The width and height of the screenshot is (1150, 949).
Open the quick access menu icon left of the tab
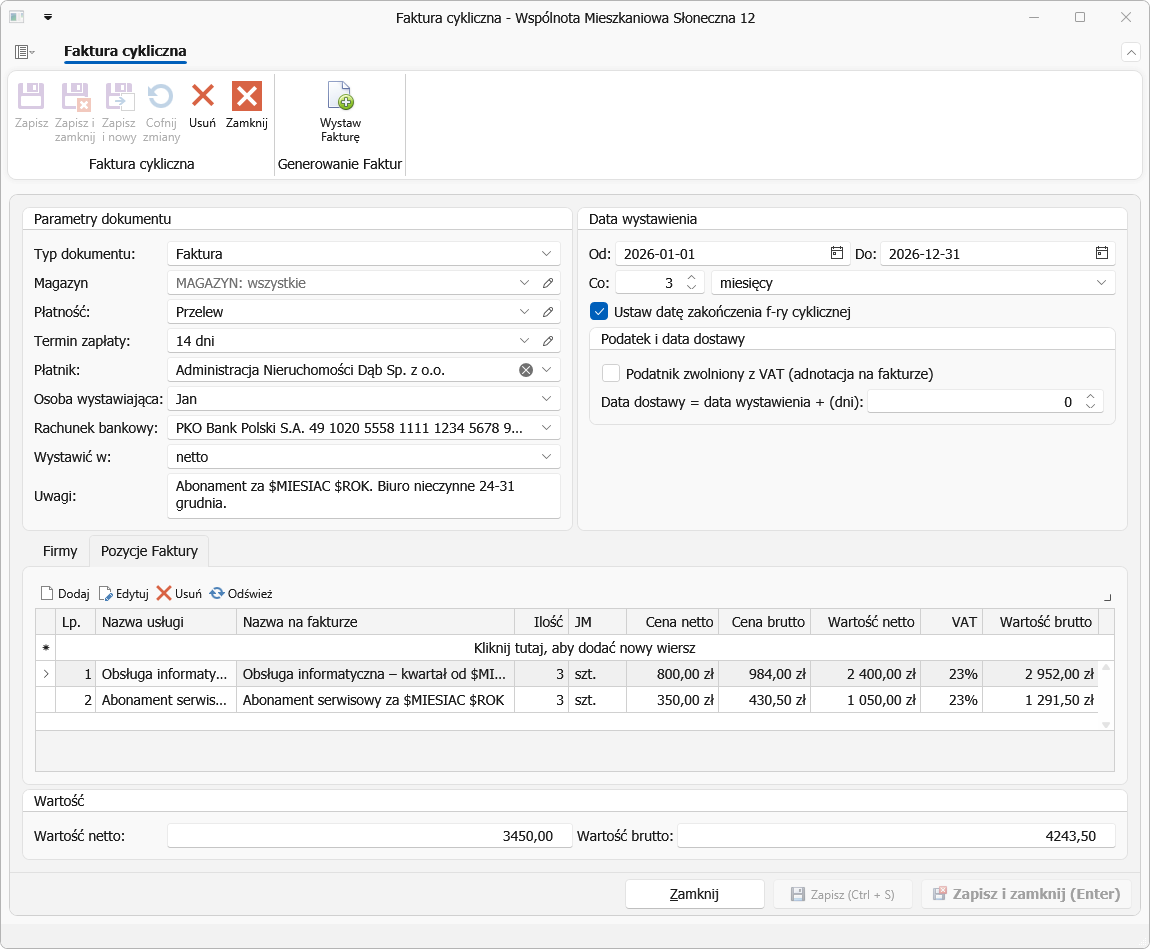click(x=24, y=52)
